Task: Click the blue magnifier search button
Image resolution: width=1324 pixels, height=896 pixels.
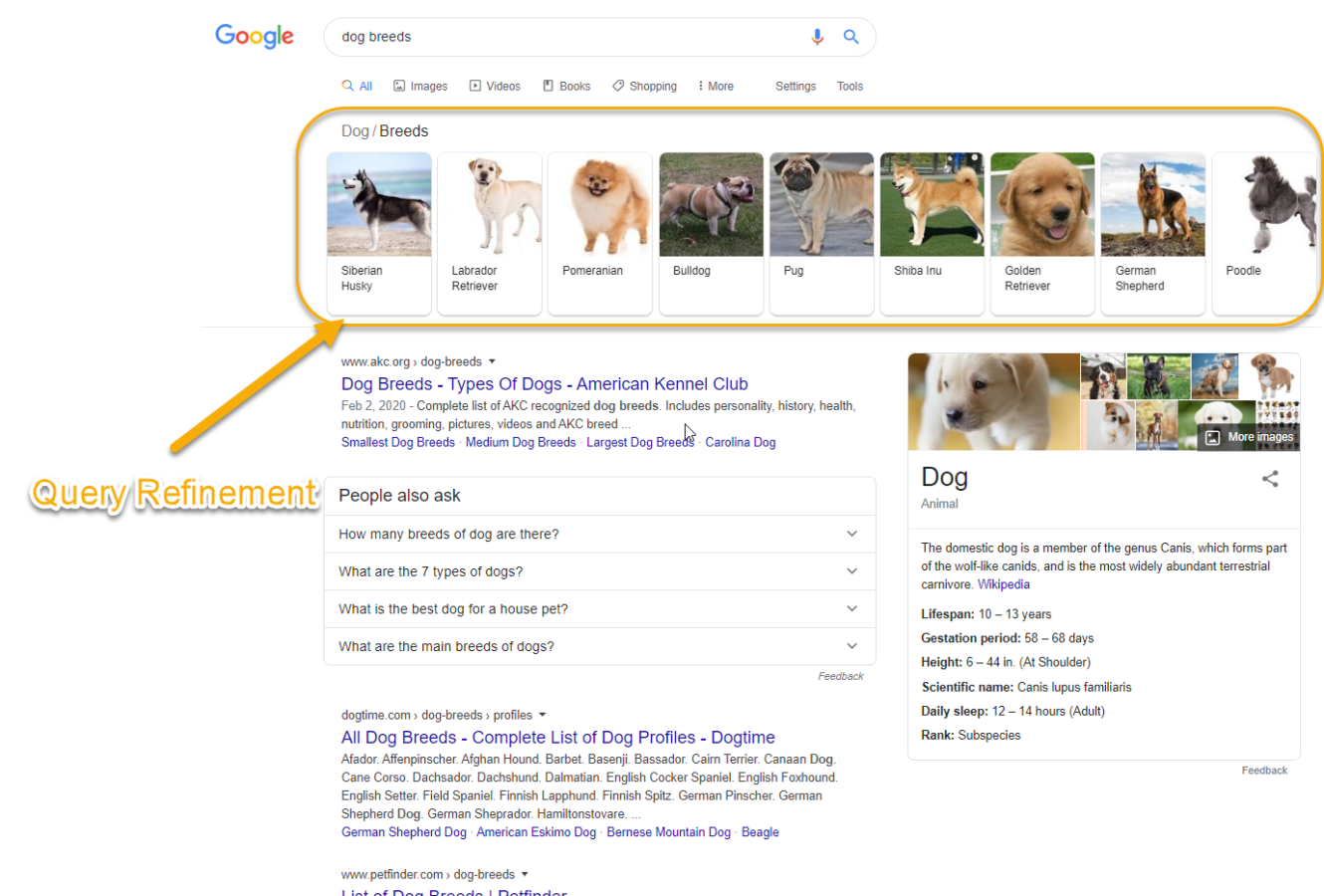Action: coord(851,37)
